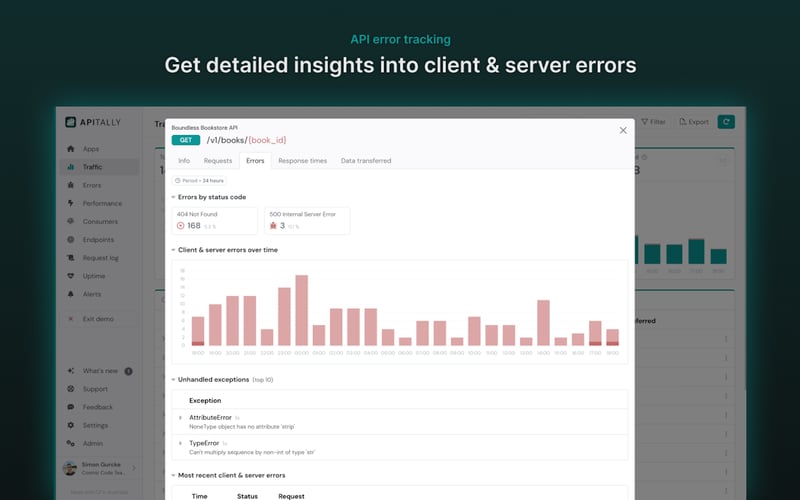Screen dimensions: 800x500
Task: Go to Performance in the sidebar
Action: [98, 203]
